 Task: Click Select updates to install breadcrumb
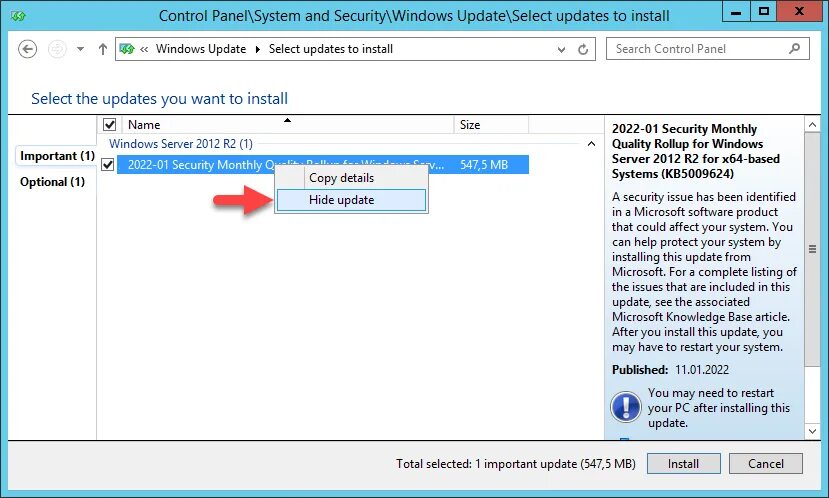[330, 49]
